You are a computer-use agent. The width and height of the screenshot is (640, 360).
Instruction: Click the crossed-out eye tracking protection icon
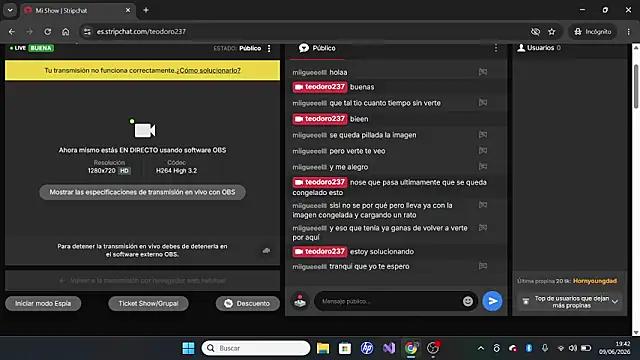click(x=535, y=31)
